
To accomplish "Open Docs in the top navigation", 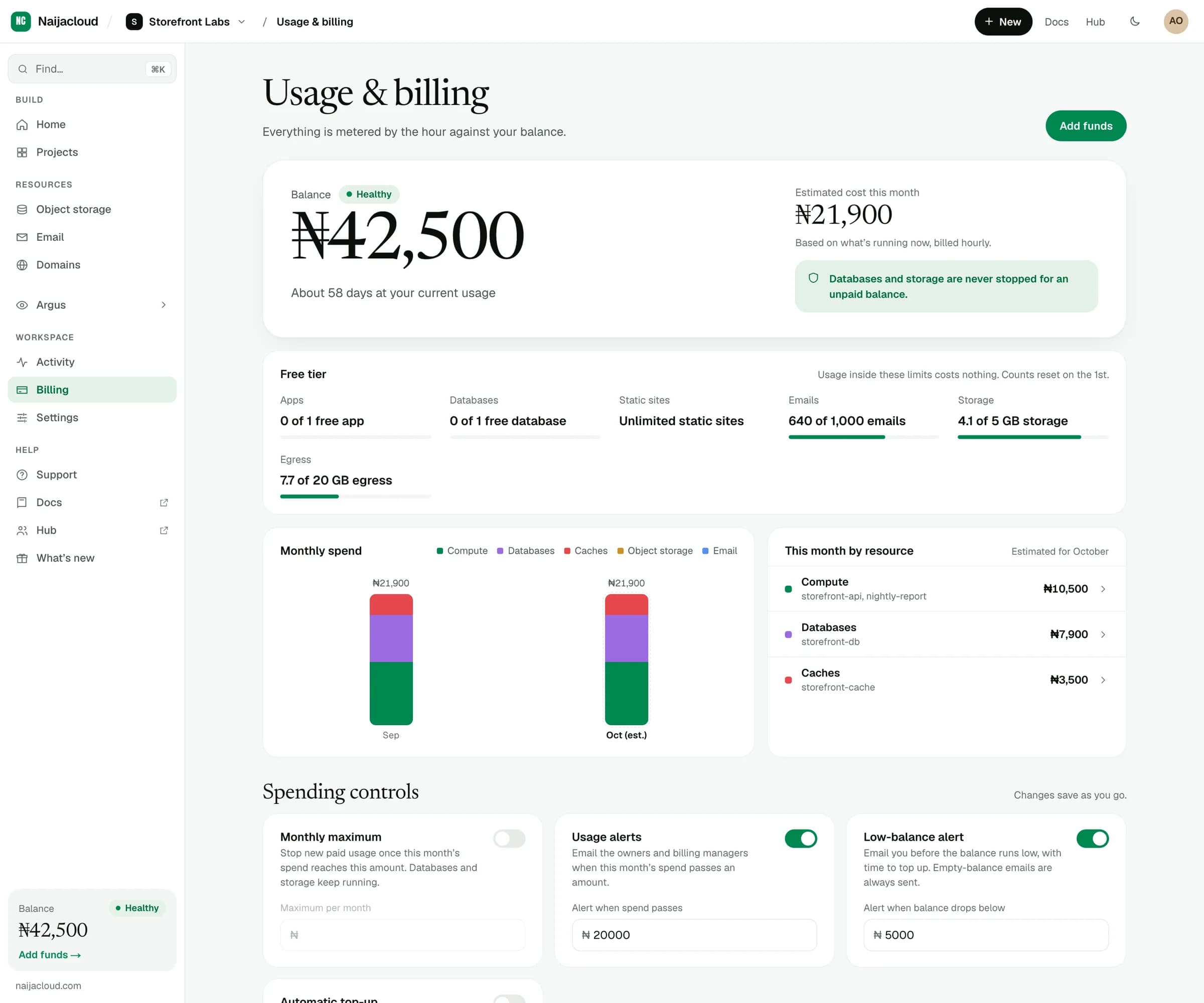I will (x=1056, y=22).
